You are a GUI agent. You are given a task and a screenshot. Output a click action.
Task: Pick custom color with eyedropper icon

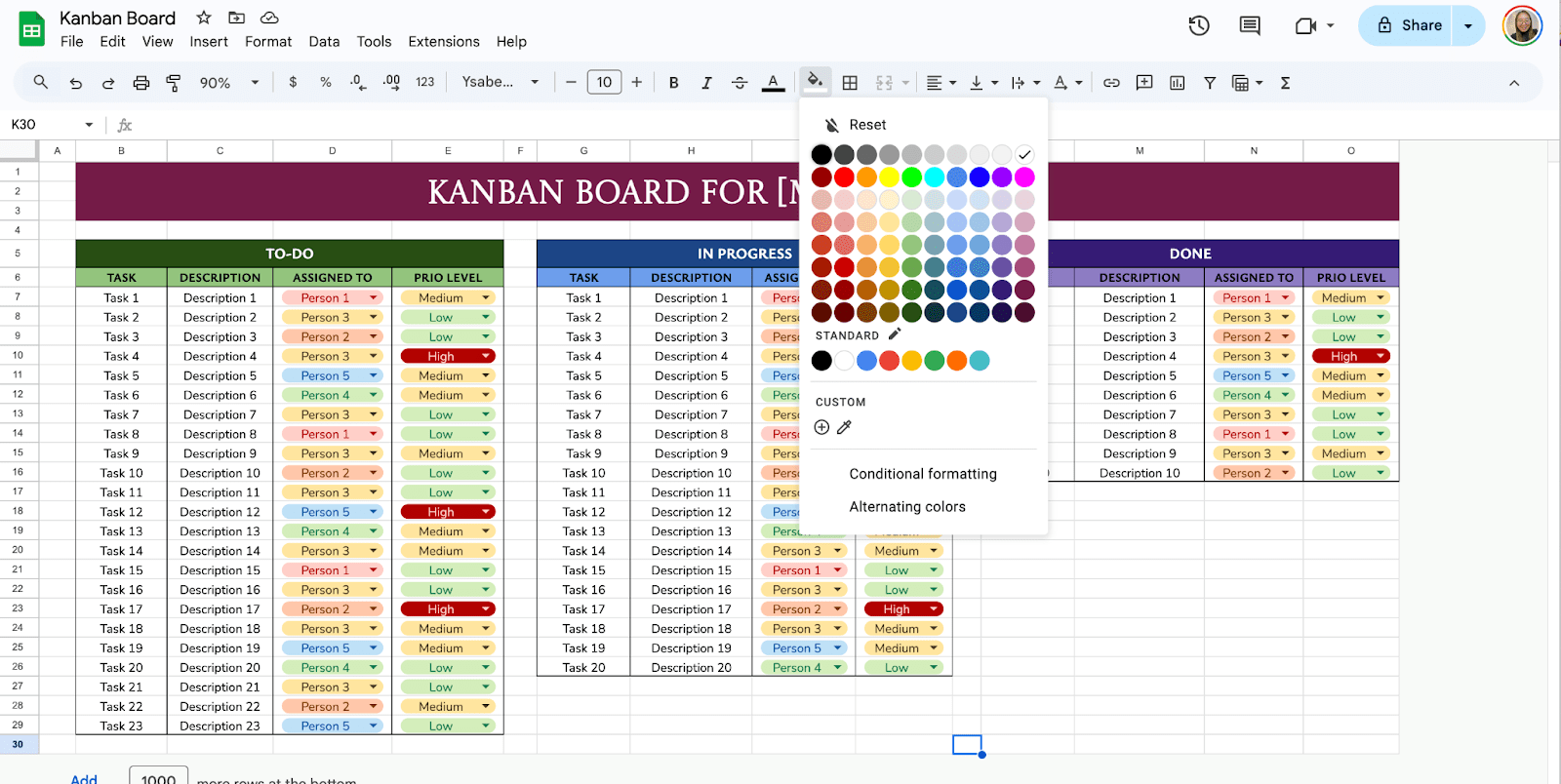845,427
